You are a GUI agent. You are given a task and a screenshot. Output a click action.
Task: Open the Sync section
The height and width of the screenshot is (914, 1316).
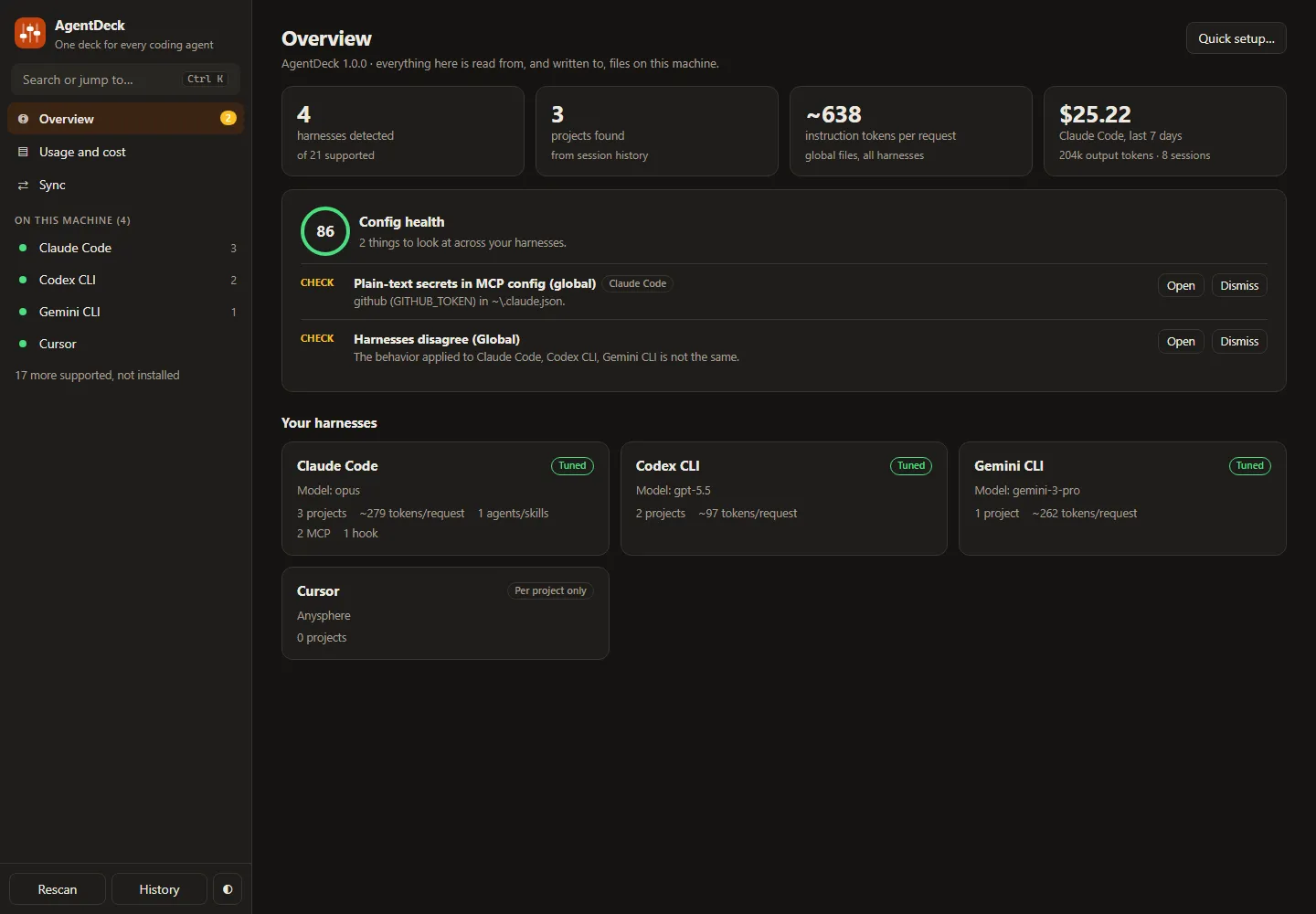pos(126,185)
